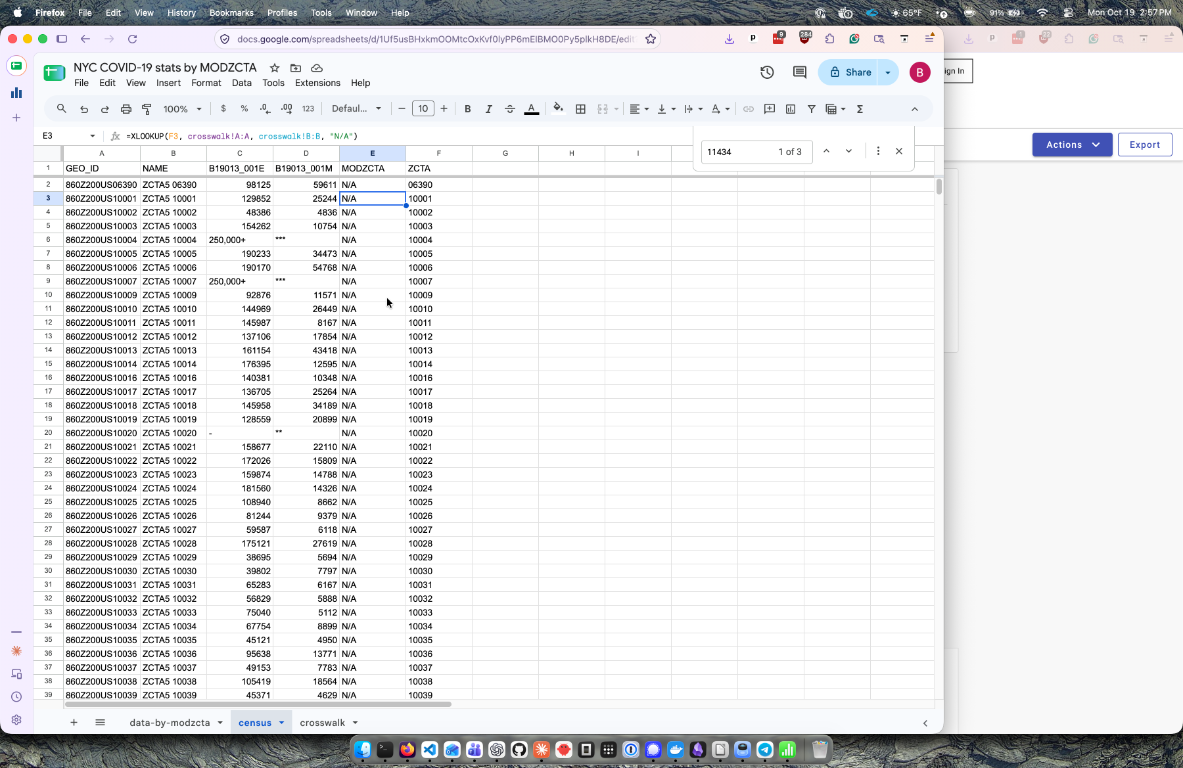View cloud document status icon

[317, 68]
